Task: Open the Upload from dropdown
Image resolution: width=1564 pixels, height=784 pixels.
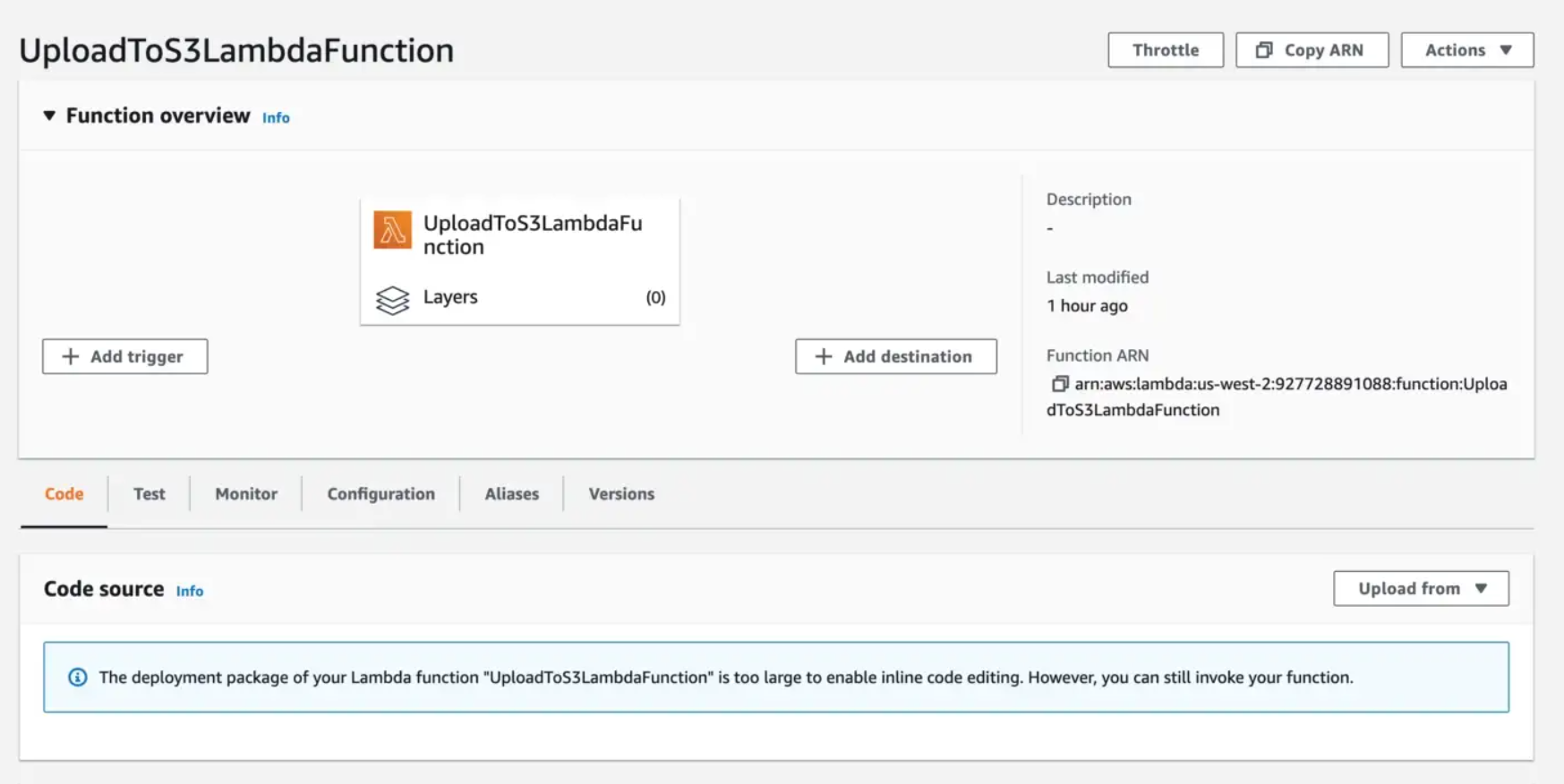Action: pos(1421,588)
